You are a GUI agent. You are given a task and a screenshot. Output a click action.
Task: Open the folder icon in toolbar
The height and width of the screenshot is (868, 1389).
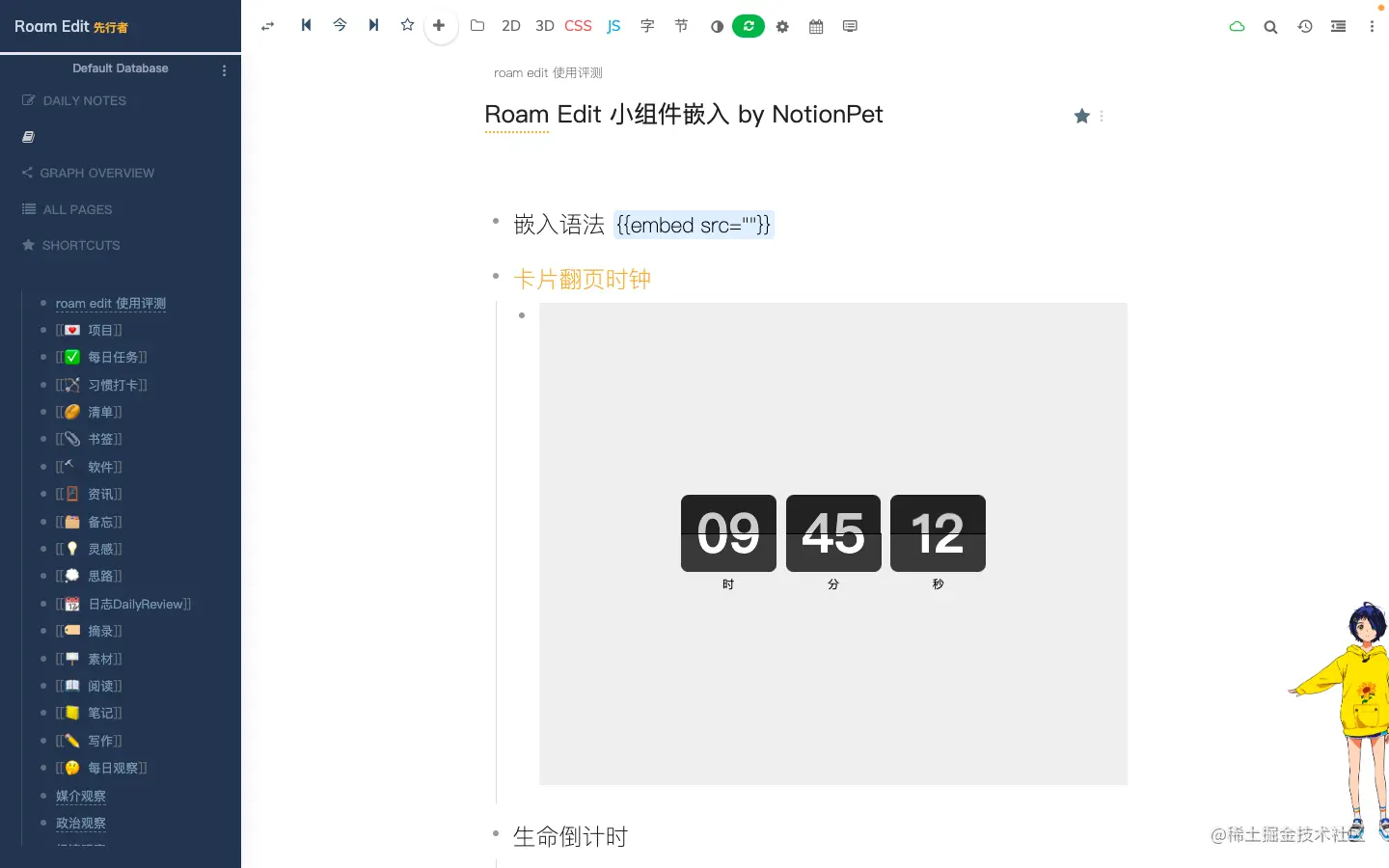tap(477, 26)
